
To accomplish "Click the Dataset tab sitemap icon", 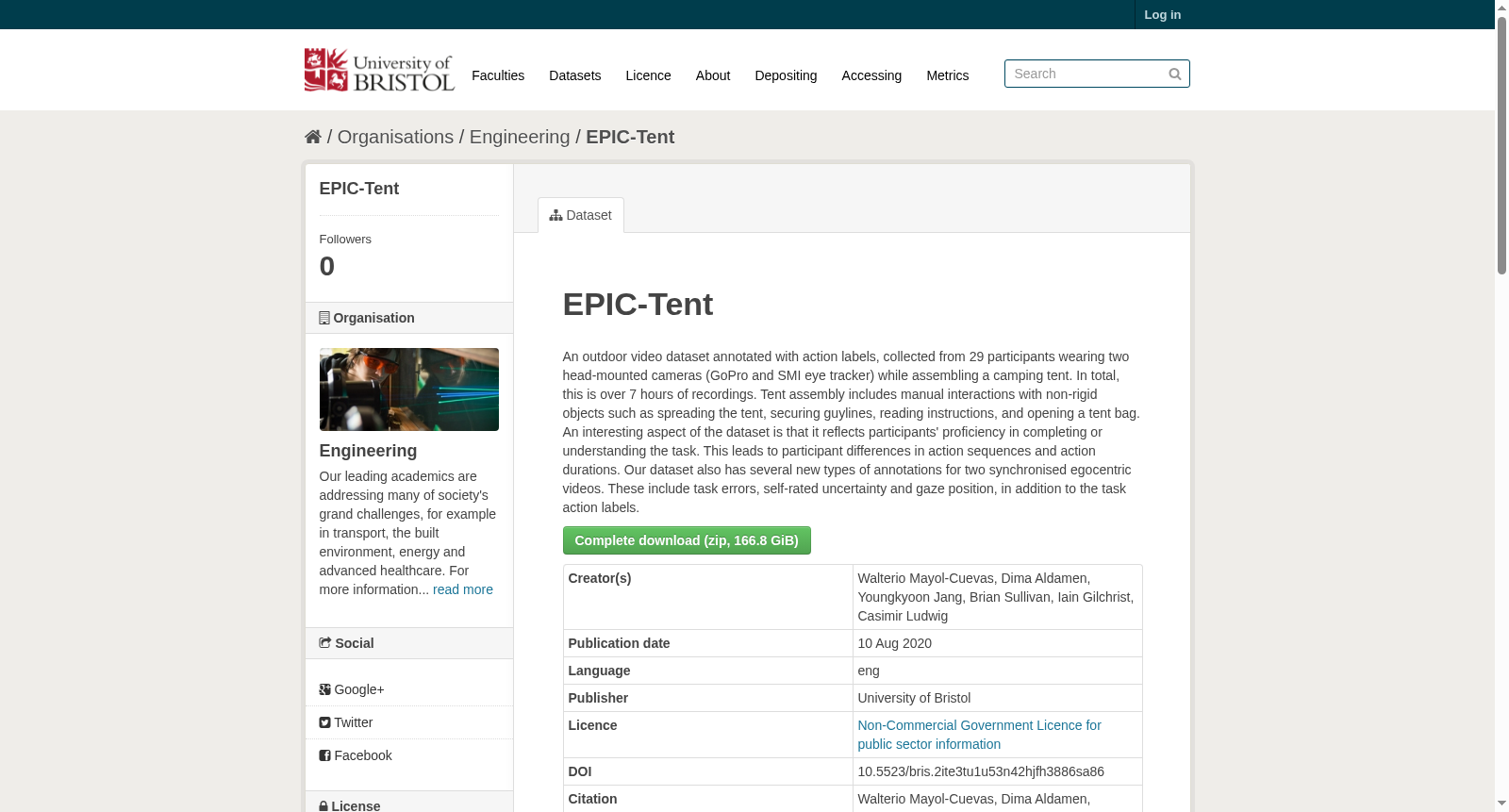I will (x=556, y=215).
